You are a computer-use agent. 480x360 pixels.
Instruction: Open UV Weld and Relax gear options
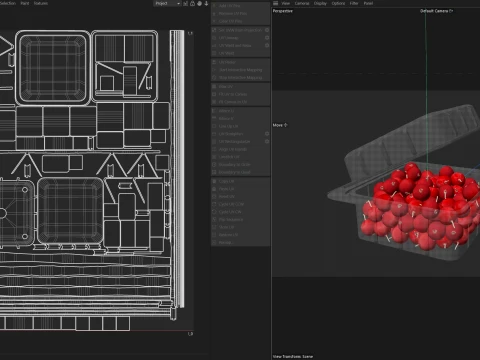[x=267, y=45]
